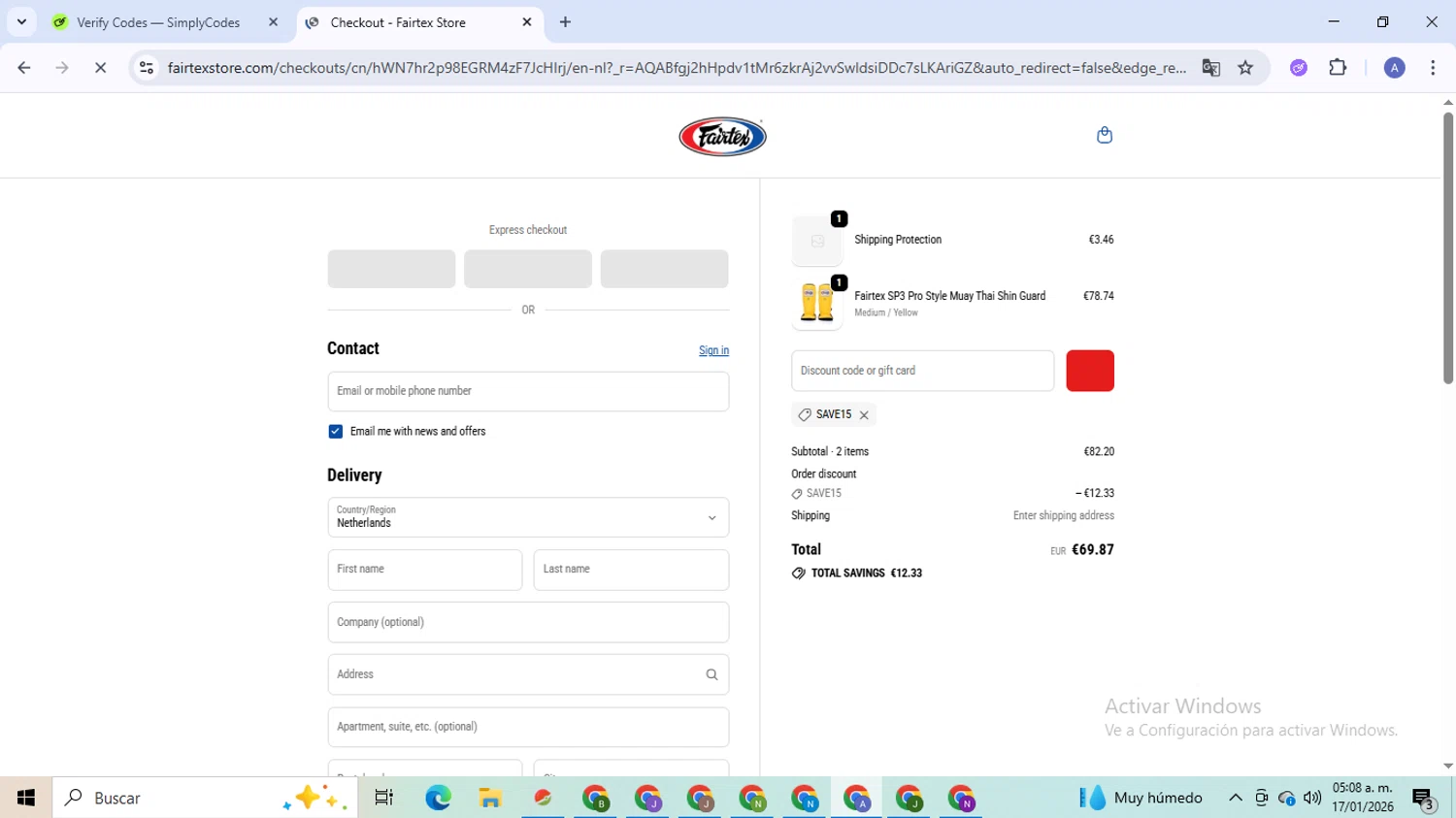Click the Apartment, suite, etc. field
Viewport: 1456px width, 818px height.
(x=528, y=727)
